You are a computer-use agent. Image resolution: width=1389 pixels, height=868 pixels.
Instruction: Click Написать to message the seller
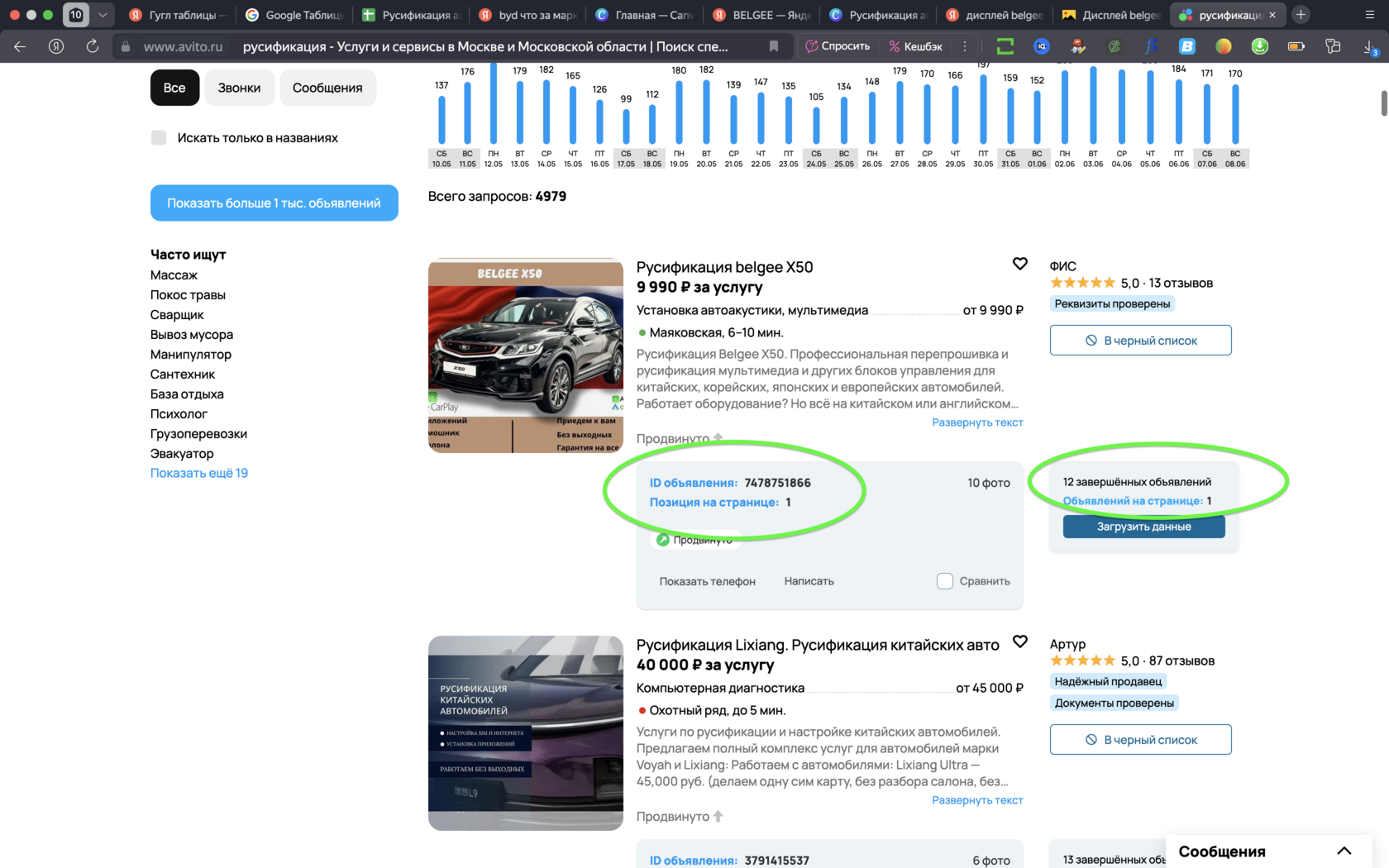tap(809, 581)
